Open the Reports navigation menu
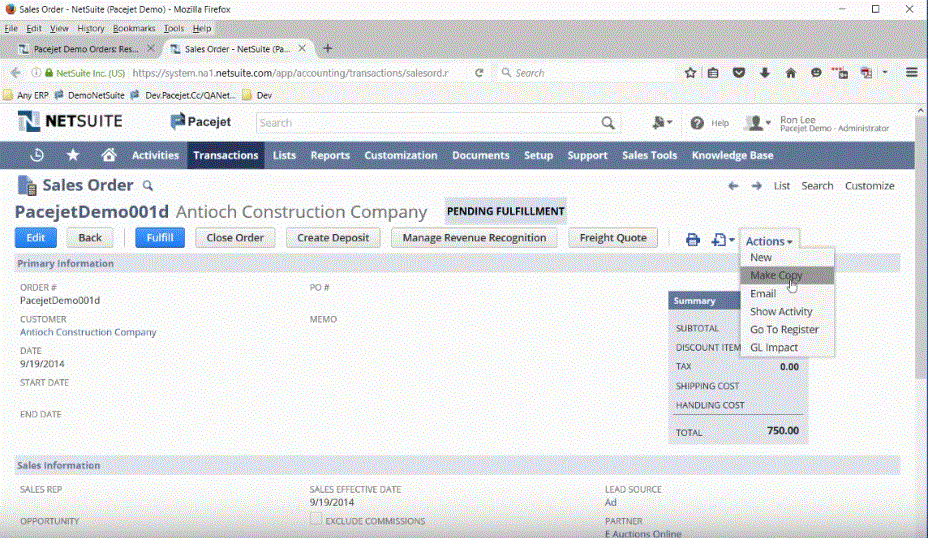This screenshot has height=538, width=928. pos(330,155)
